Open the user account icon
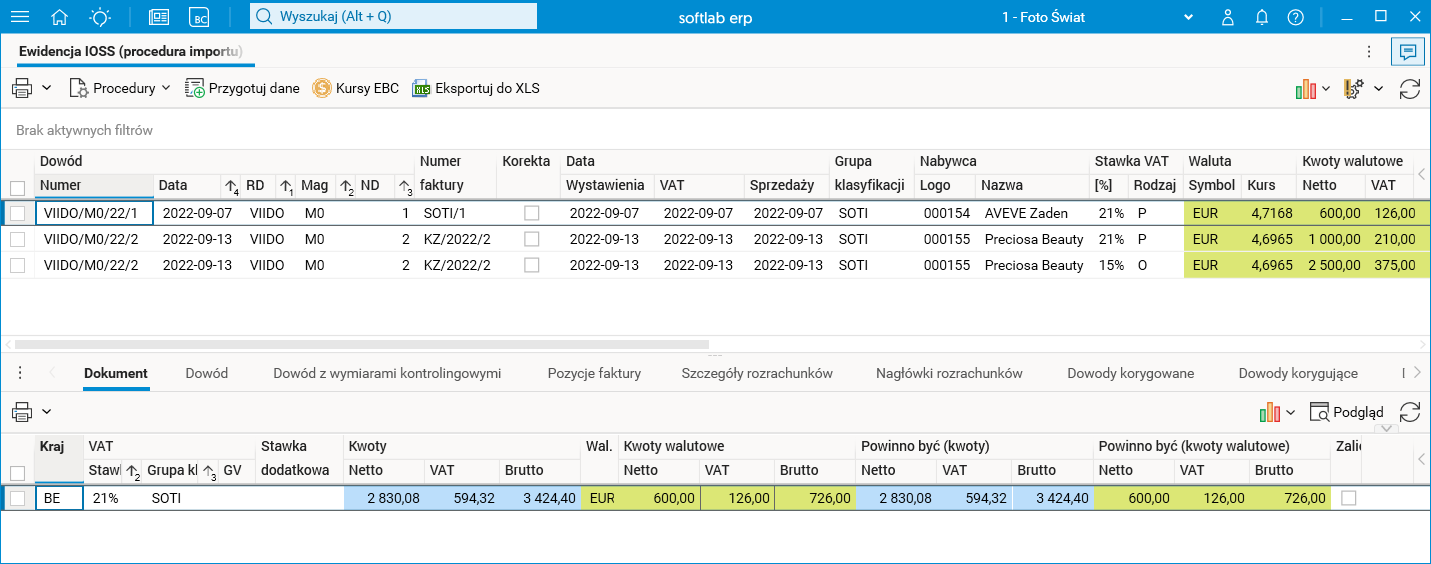This screenshot has width=1431, height=564. point(1229,17)
